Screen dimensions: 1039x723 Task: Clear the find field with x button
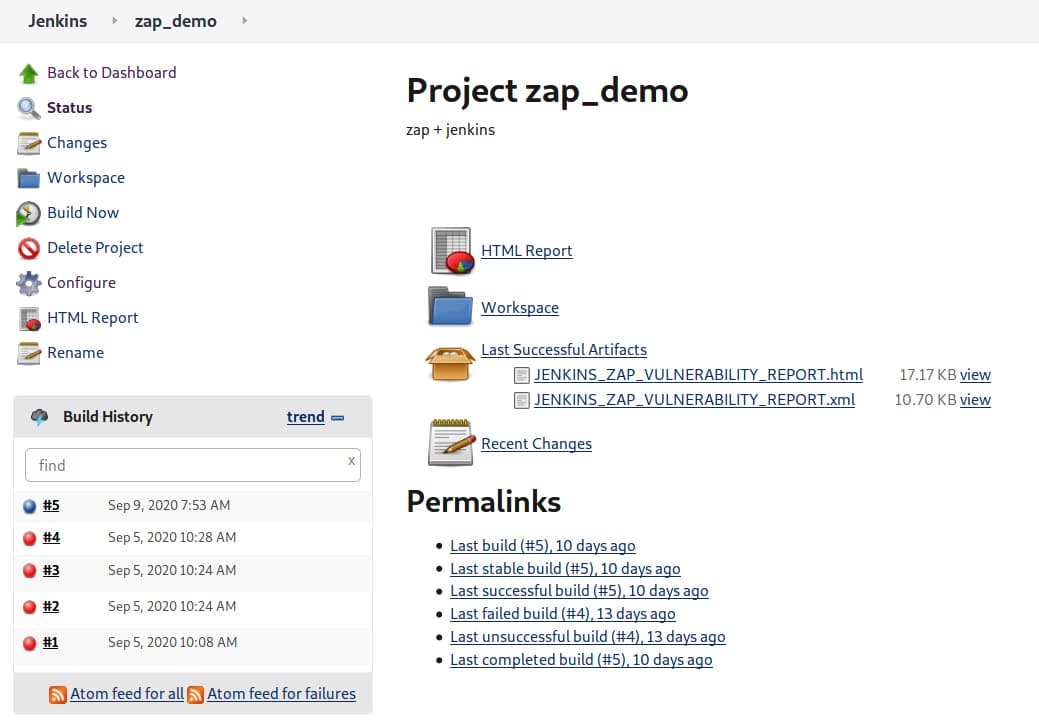click(x=351, y=461)
